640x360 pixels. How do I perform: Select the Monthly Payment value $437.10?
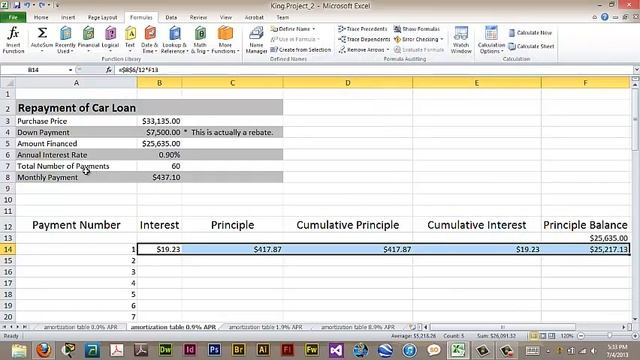[x=159, y=177]
